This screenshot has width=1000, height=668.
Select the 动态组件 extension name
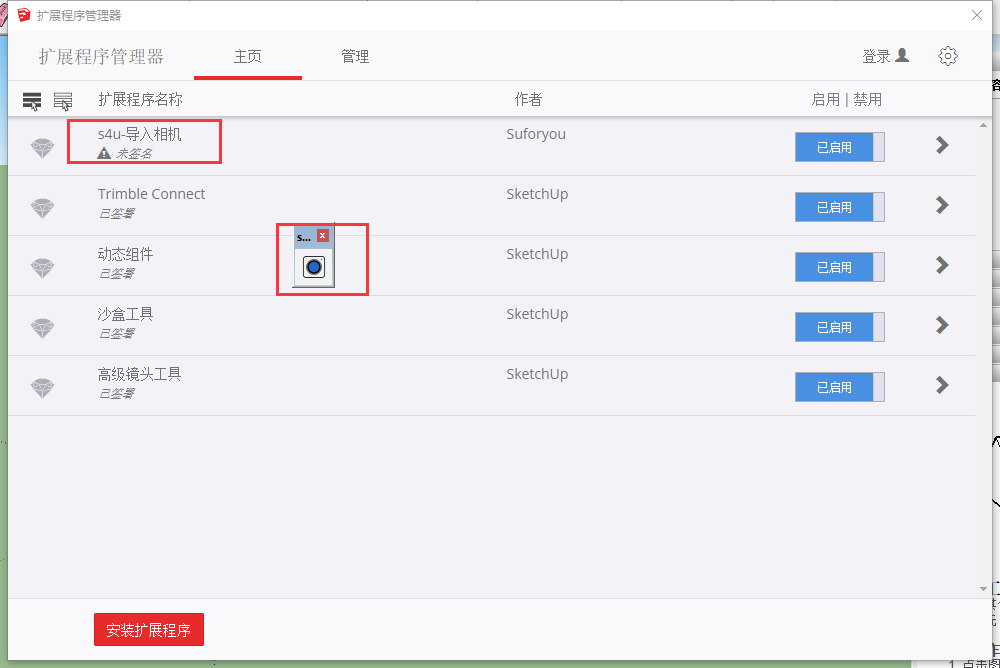point(125,254)
